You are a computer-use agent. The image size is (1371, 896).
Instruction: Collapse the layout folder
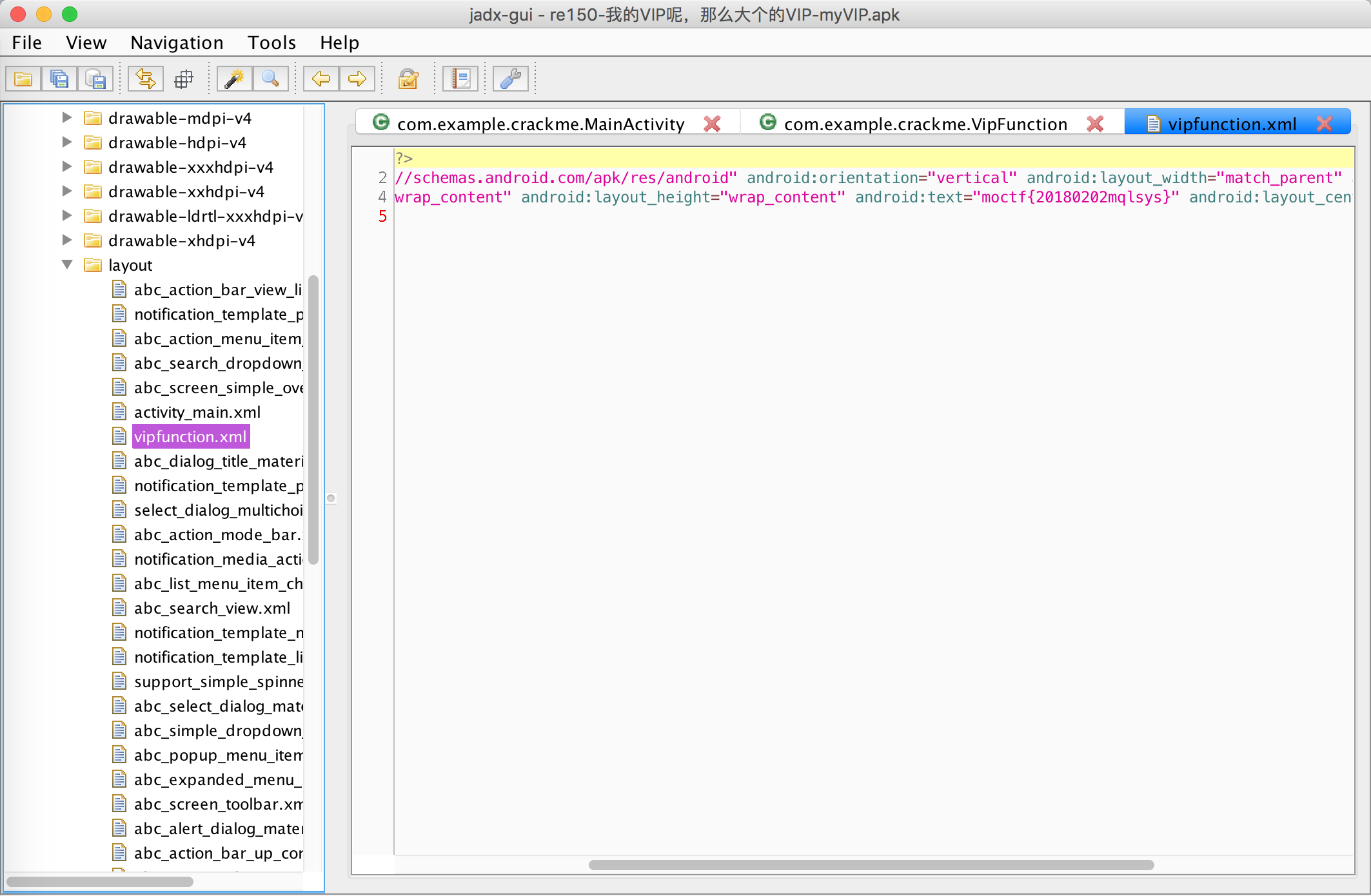(67, 265)
